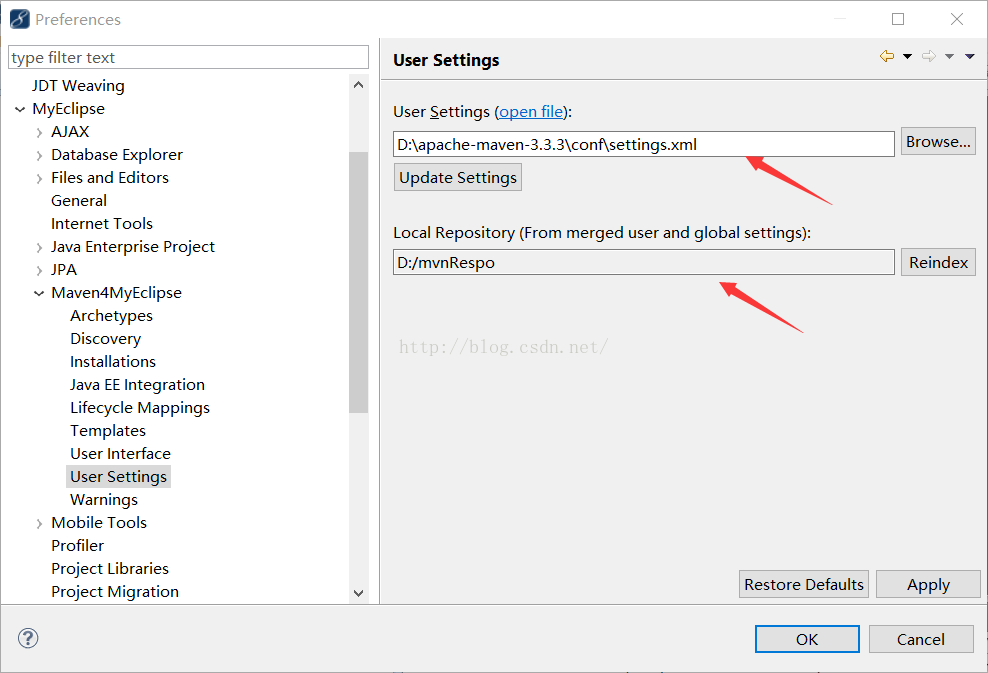Expand the Java Enterprise Project node
The width and height of the screenshot is (988, 673).
(x=39, y=247)
